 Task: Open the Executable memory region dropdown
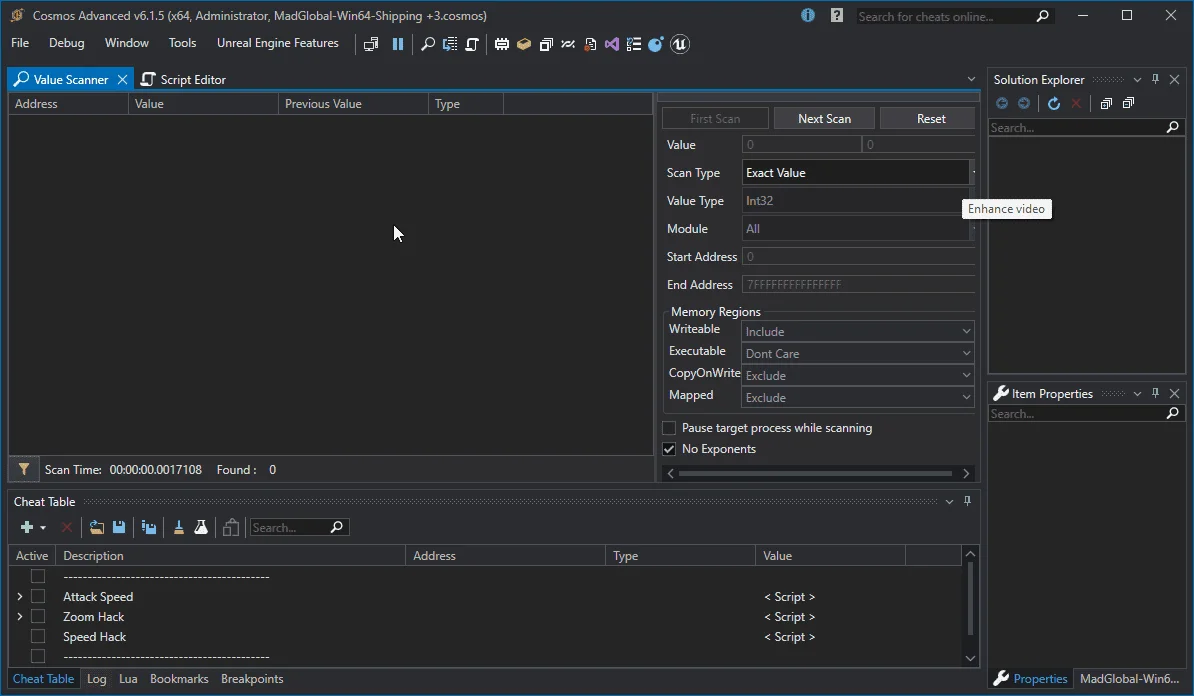(857, 353)
